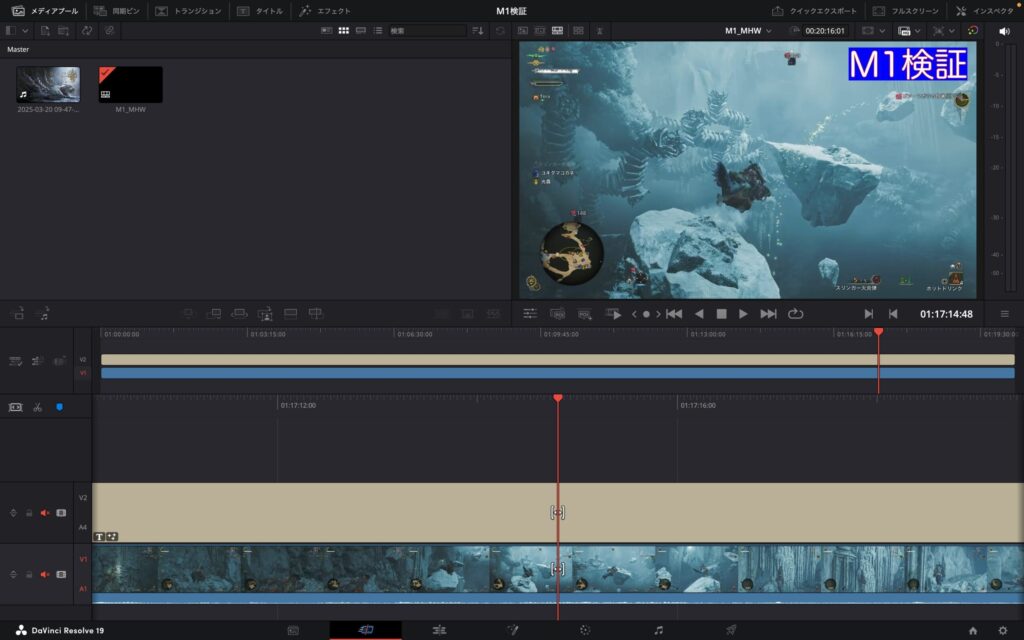
Task: Click the import media folder icon
Action: point(63,31)
